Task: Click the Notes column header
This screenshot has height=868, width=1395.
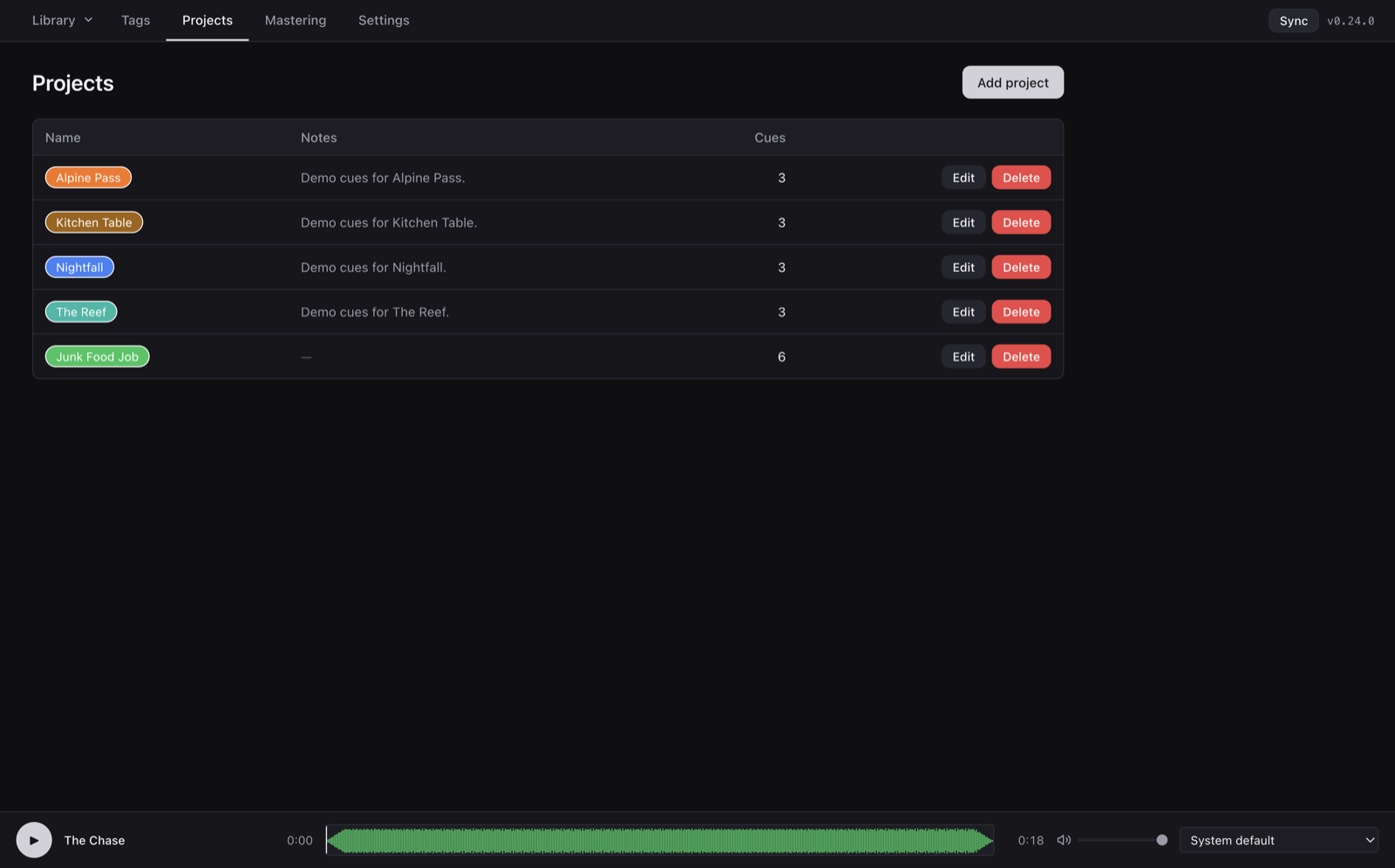Action: (x=318, y=138)
